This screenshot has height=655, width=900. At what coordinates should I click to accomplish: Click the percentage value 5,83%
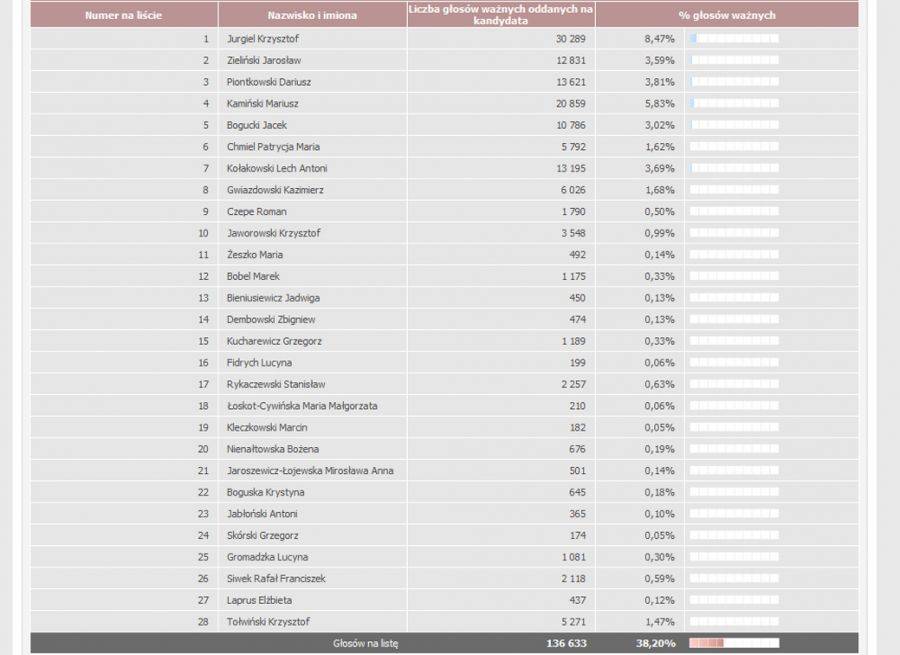pos(659,104)
